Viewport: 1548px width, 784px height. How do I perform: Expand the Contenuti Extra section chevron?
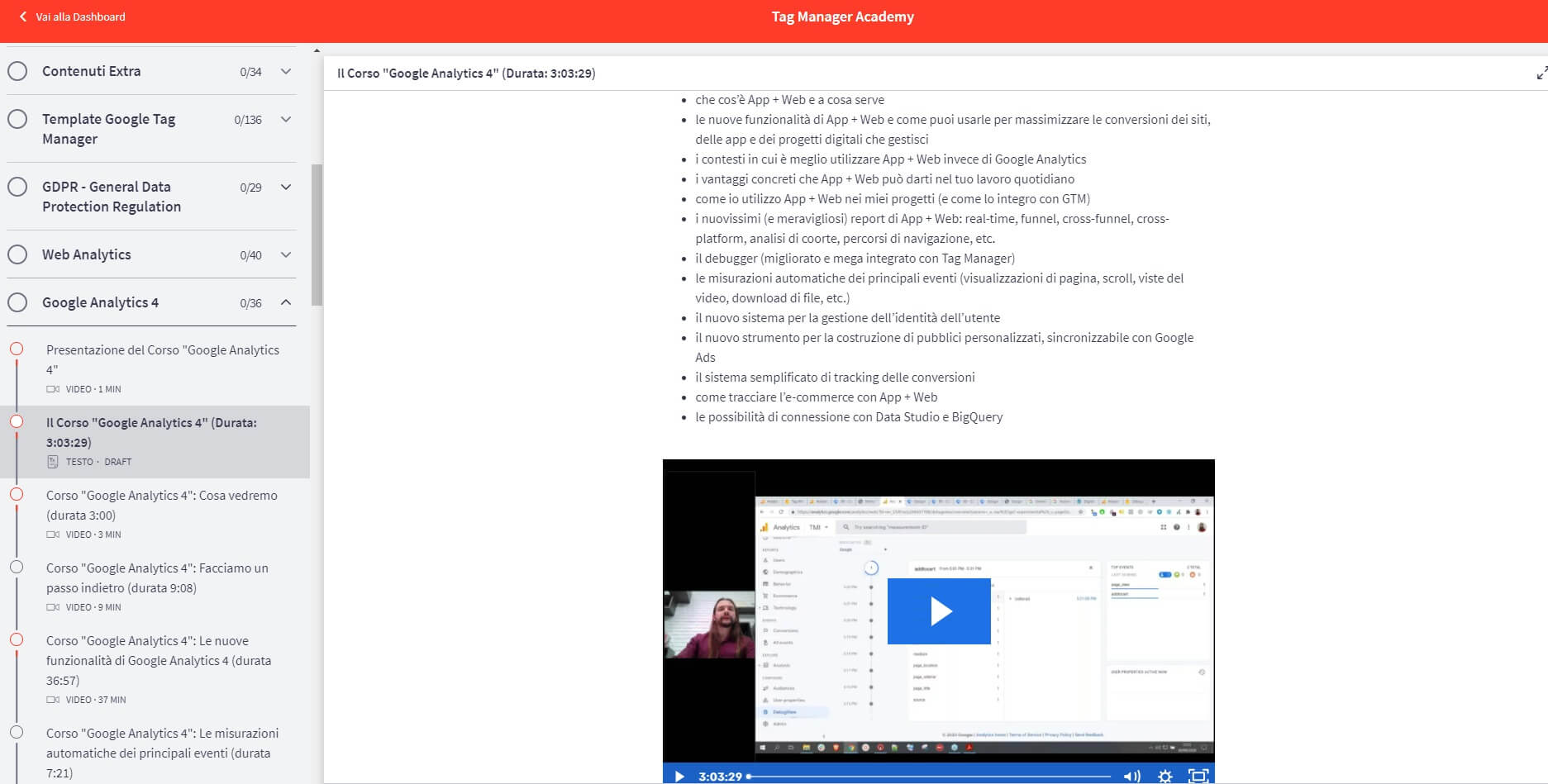tap(286, 71)
